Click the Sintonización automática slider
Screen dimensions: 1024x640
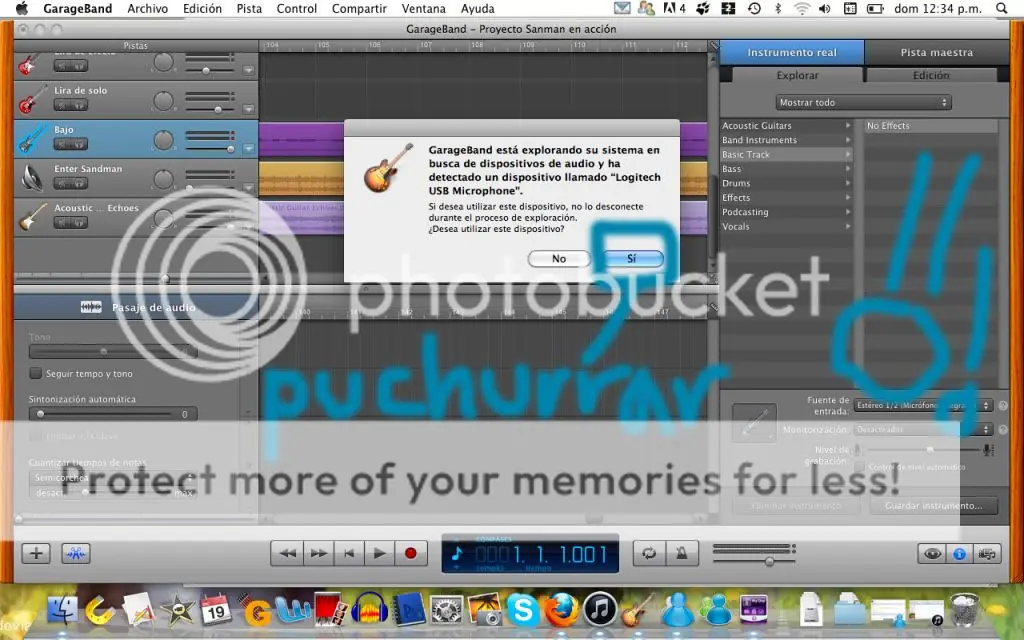[112, 414]
